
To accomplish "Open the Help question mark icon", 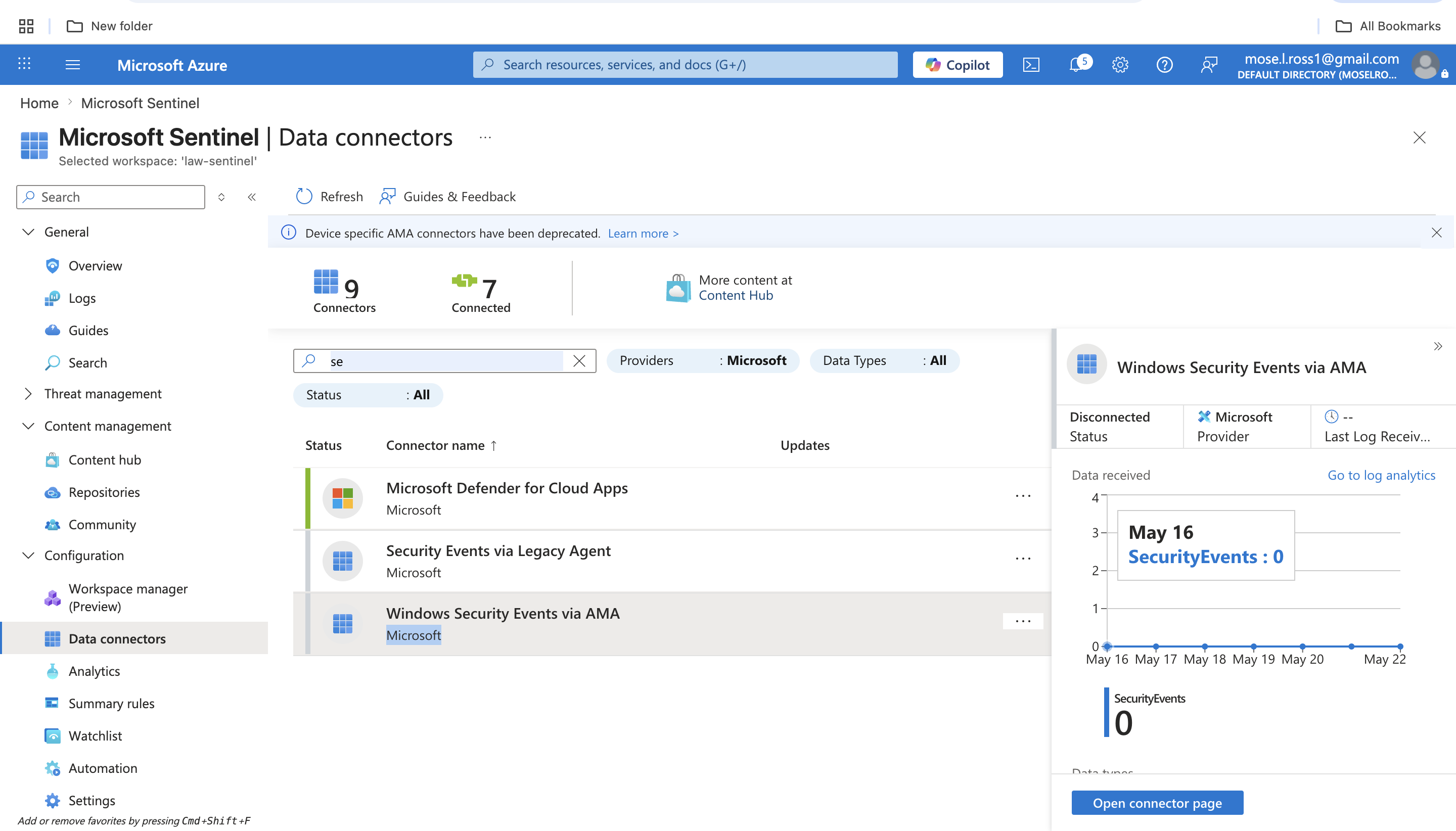I will [1164, 65].
